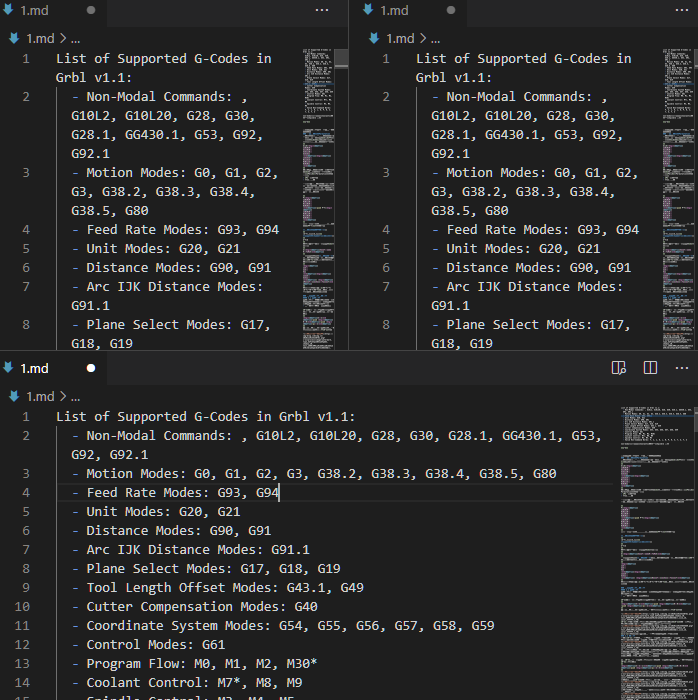Open 1.md breadcrumb in bottom editor
698x700 pixels.
(40, 396)
